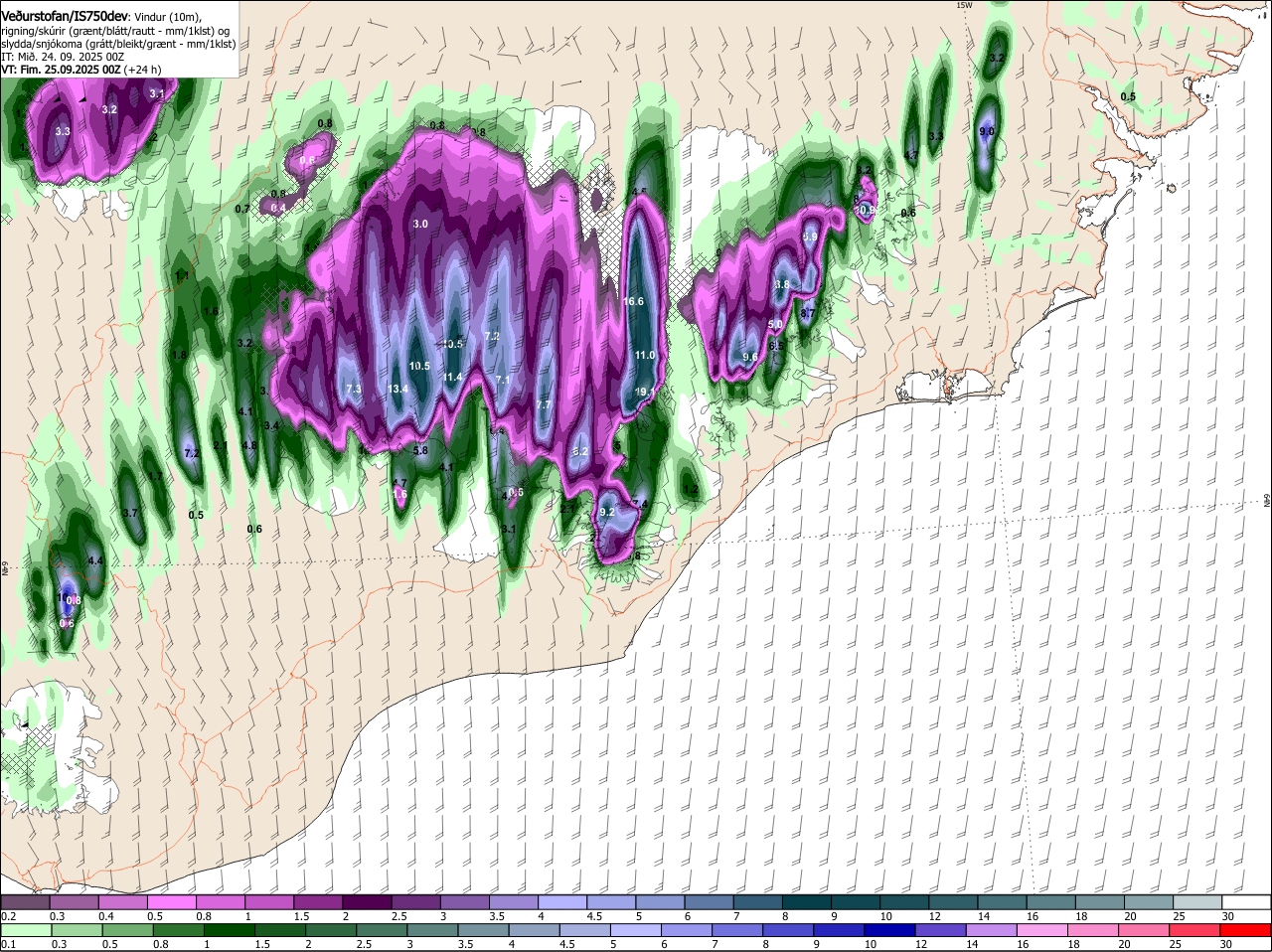The height and width of the screenshot is (952, 1272).
Task: Click the 19.1 precipitation value on map
Action: click(646, 393)
